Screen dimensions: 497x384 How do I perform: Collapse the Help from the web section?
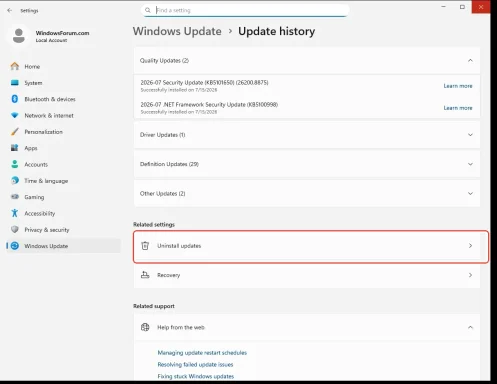click(x=470, y=327)
